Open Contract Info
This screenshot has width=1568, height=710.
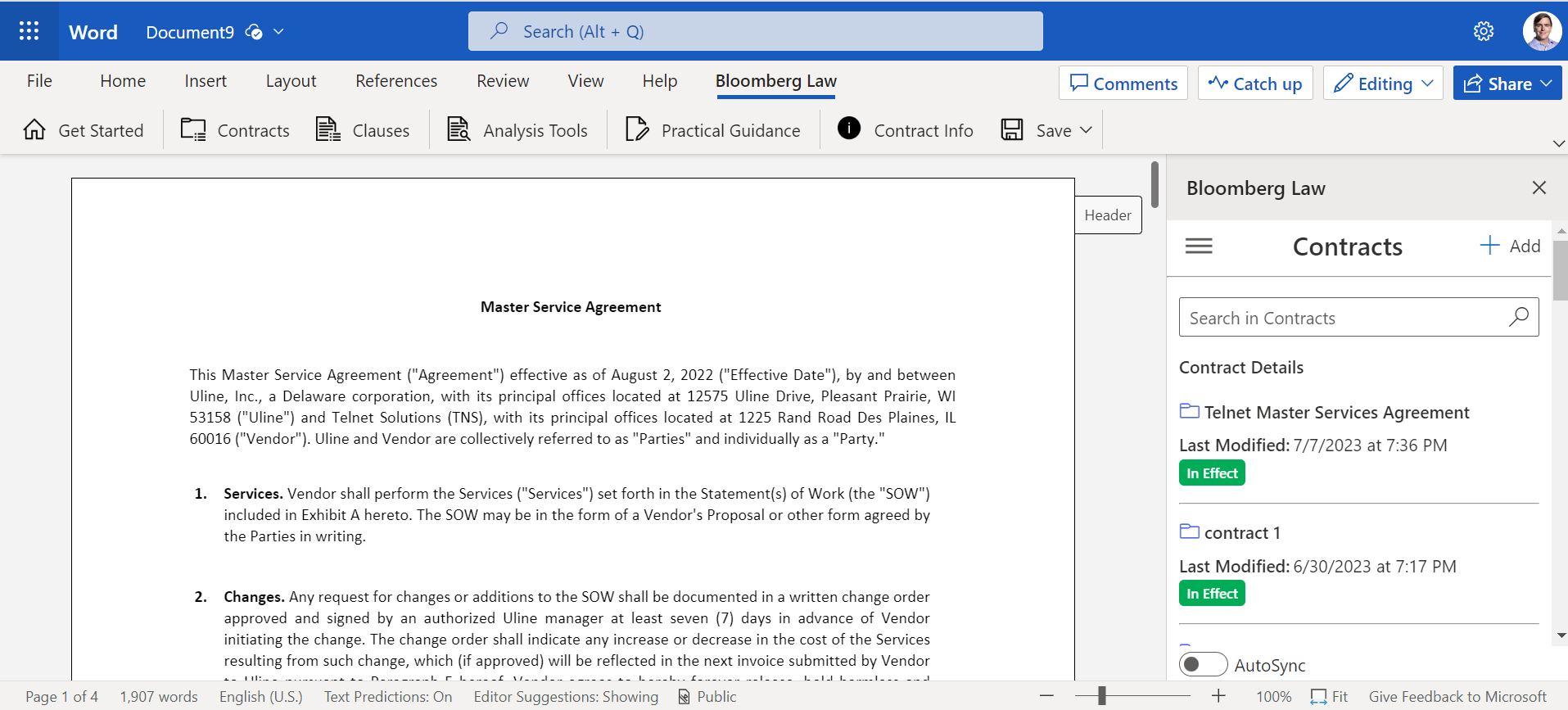[x=906, y=130]
